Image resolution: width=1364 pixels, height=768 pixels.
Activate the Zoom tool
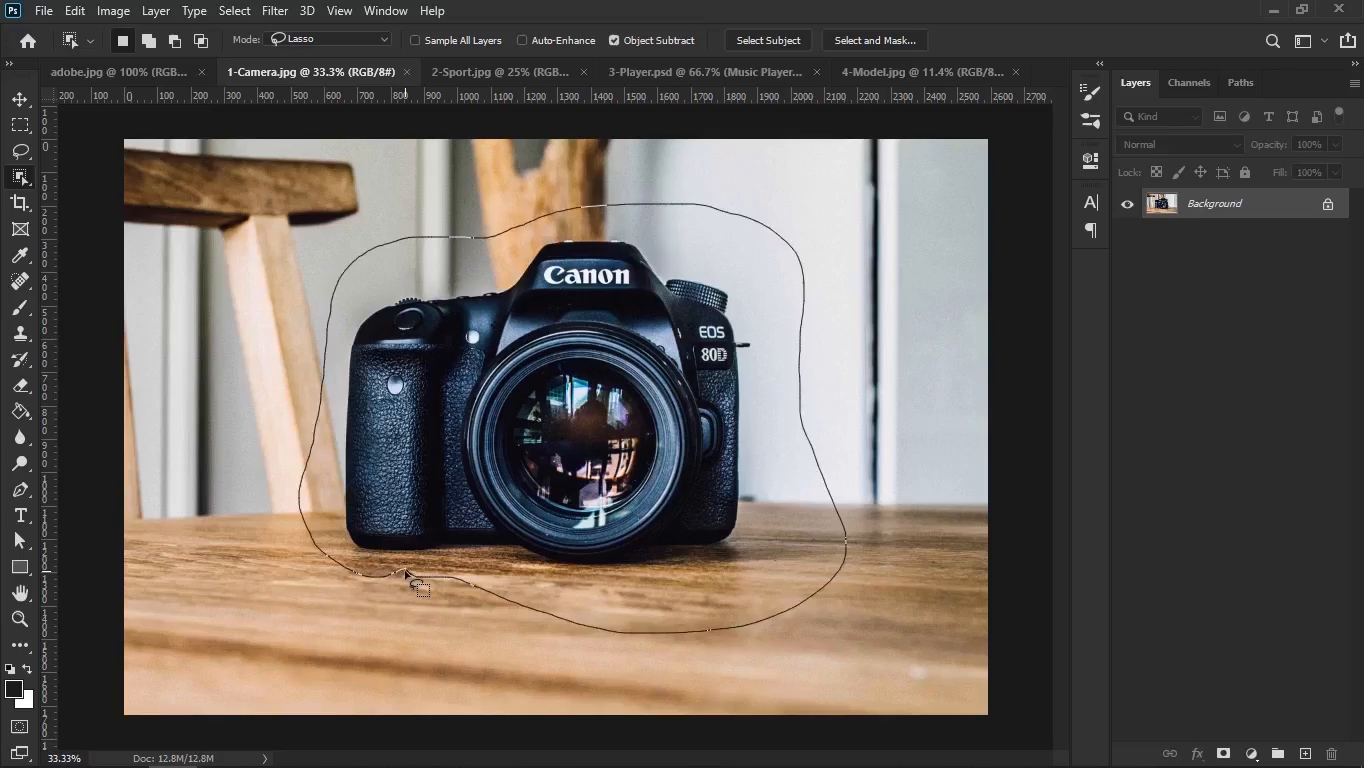(20, 619)
